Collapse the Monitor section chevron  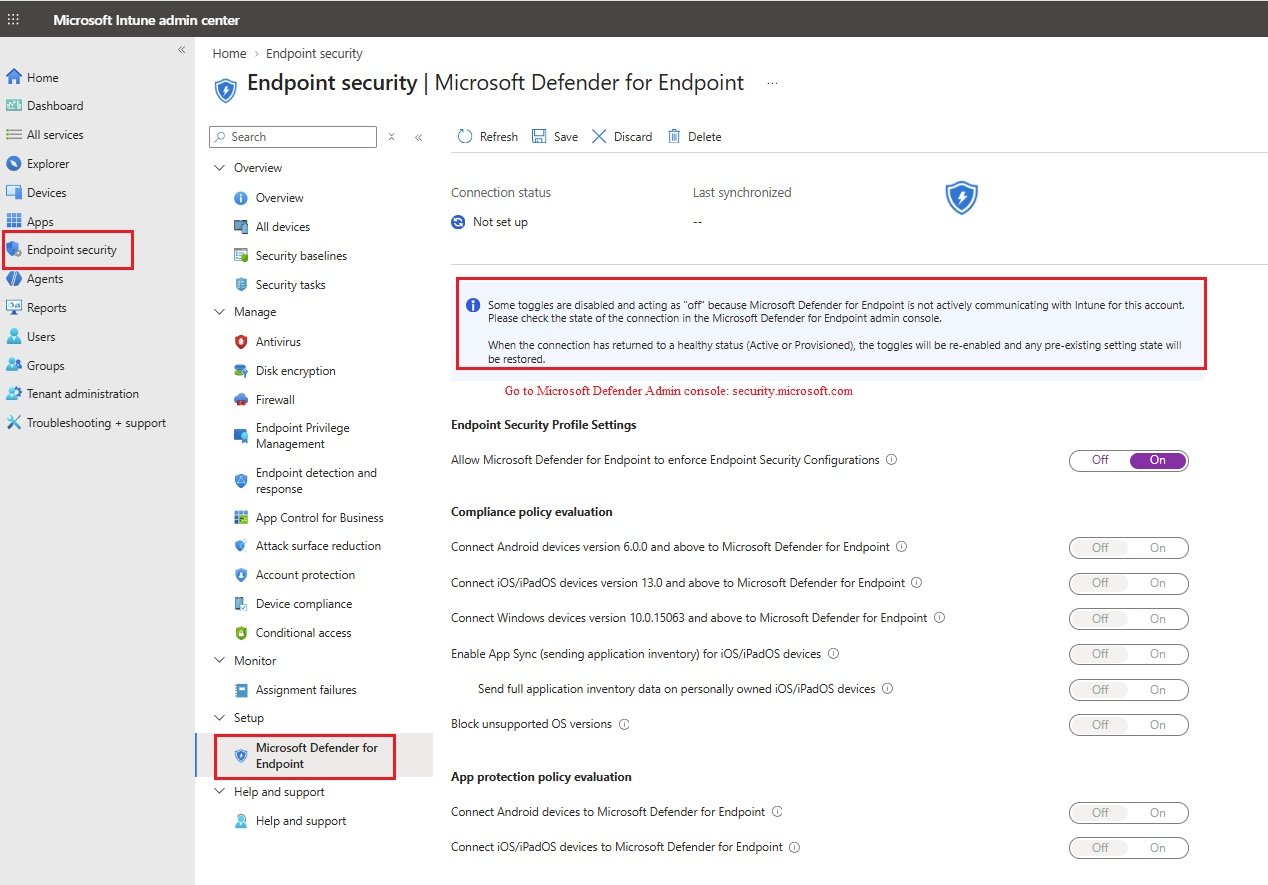[x=220, y=661]
